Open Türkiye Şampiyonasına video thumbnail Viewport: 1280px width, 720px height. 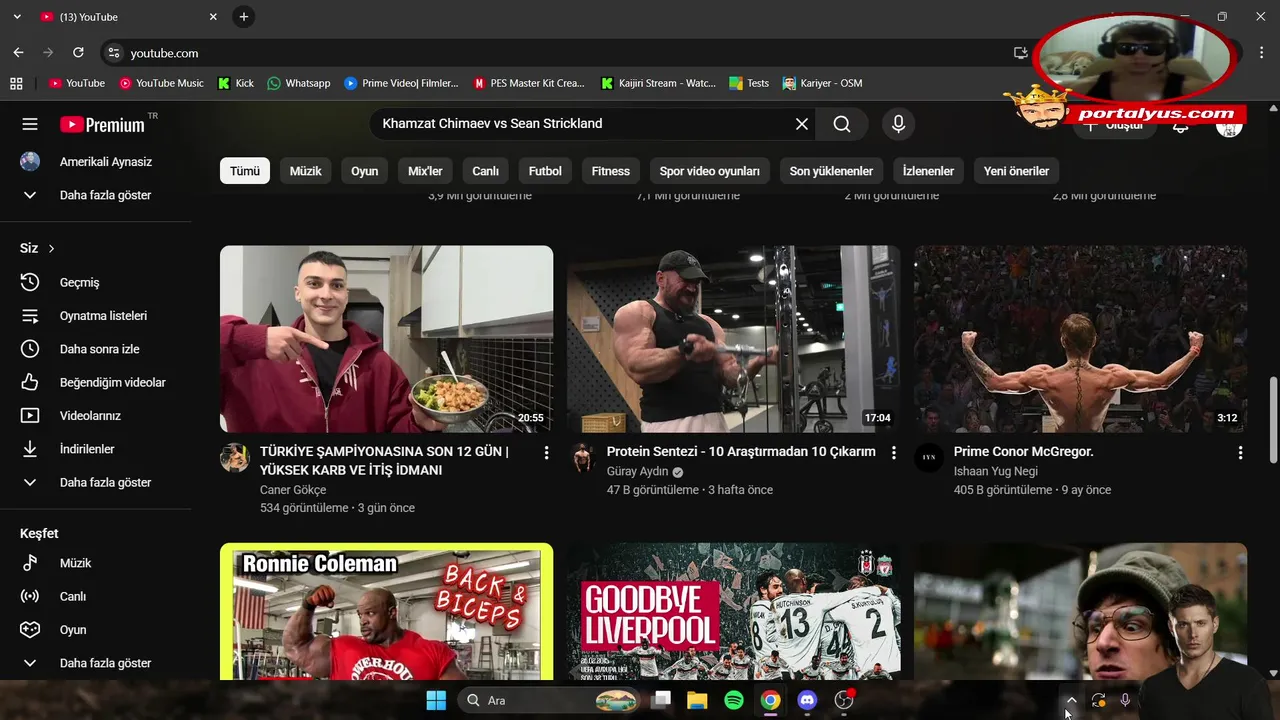pyautogui.click(x=386, y=339)
